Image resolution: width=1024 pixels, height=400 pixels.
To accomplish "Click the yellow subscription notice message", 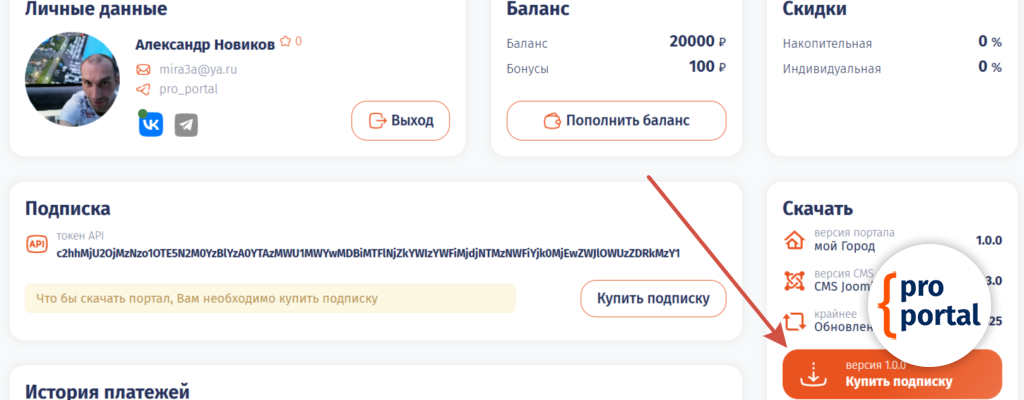I will 270,298.
